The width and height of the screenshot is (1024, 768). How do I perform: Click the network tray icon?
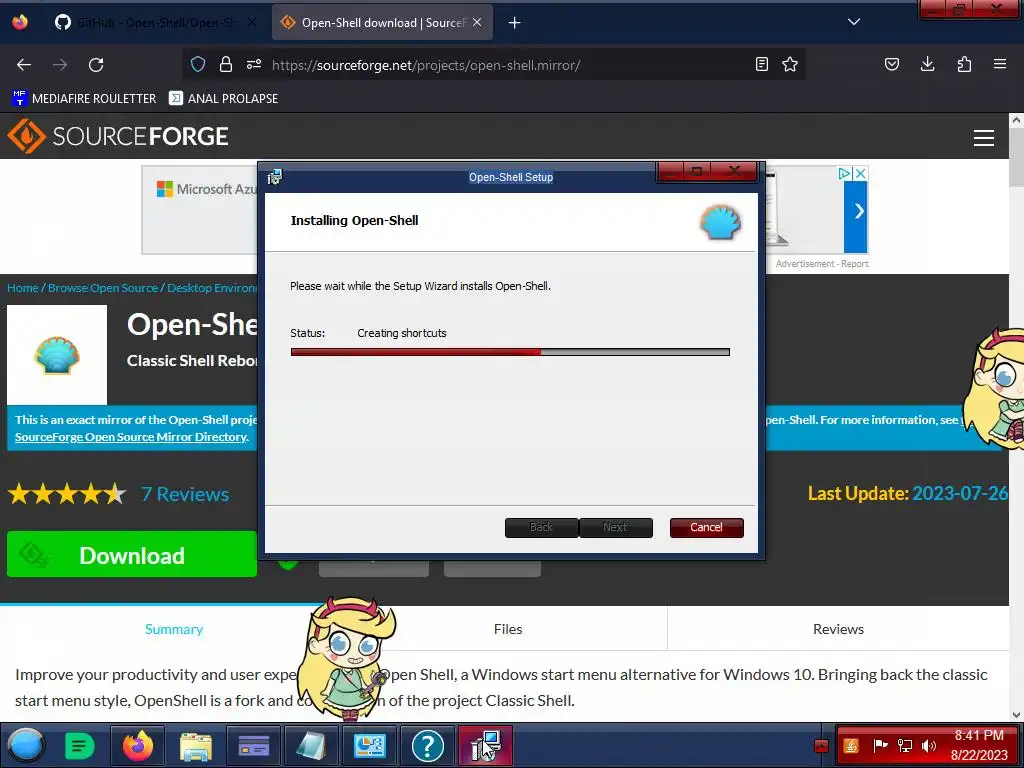coord(904,746)
